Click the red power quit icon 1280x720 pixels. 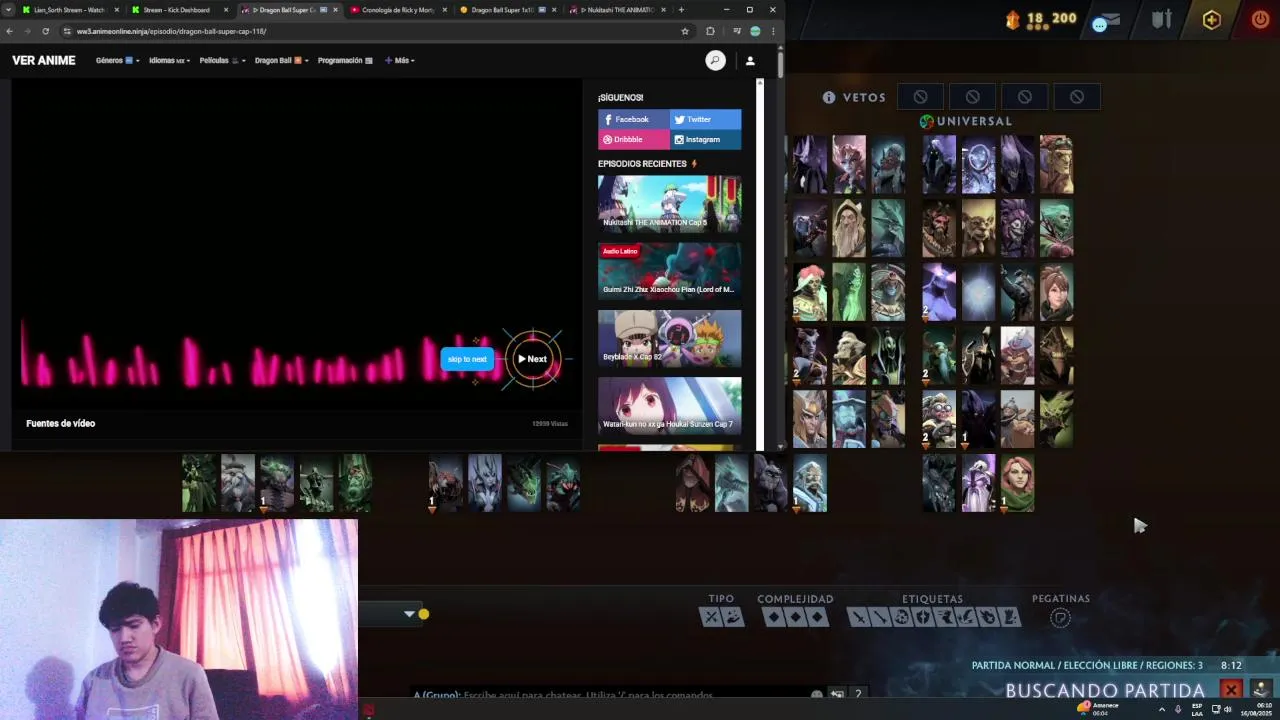coord(1260,19)
